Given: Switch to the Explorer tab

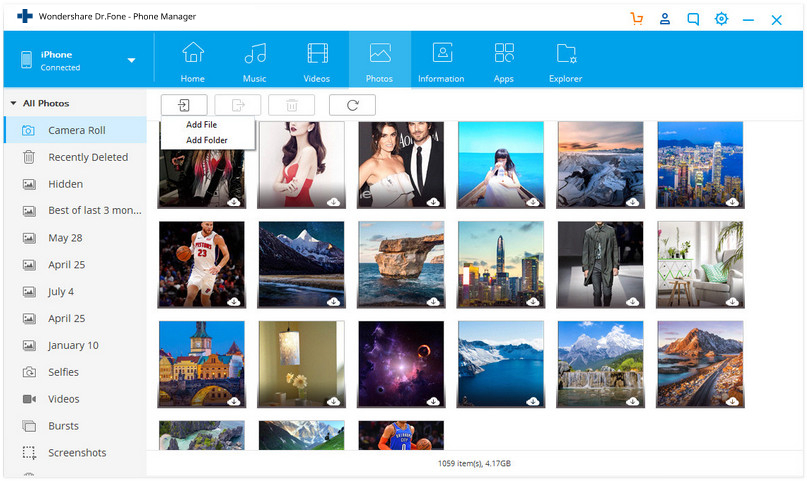Looking at the screenshot, I should click(566, 61).
